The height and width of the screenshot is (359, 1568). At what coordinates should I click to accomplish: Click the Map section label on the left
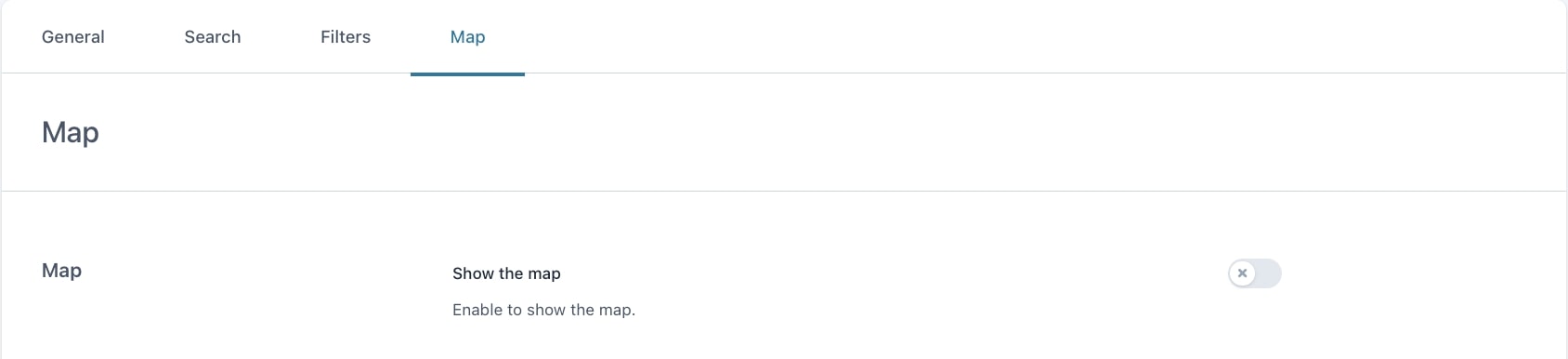[62, 271]
